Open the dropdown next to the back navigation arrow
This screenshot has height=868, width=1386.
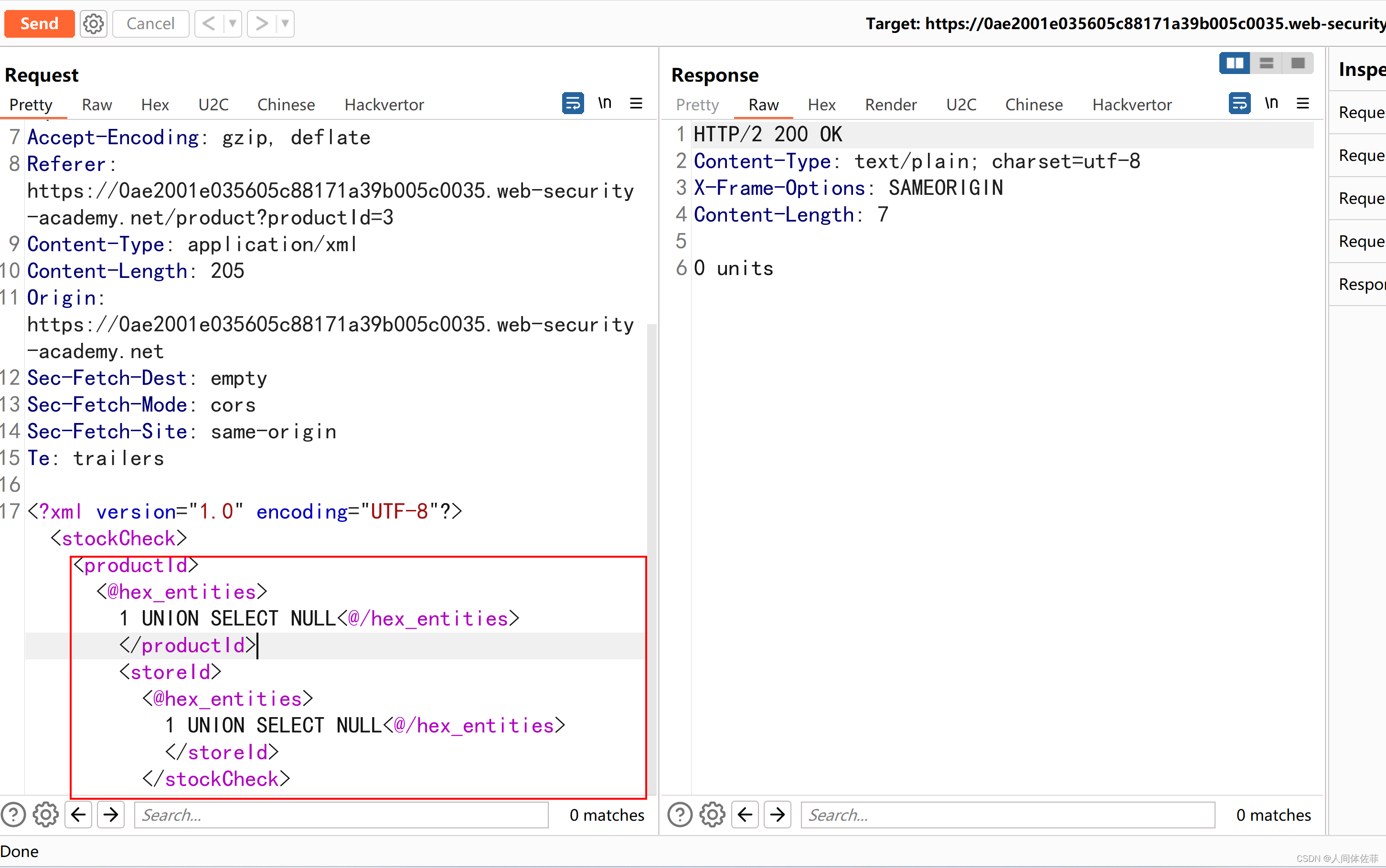(x=232, y=23)
